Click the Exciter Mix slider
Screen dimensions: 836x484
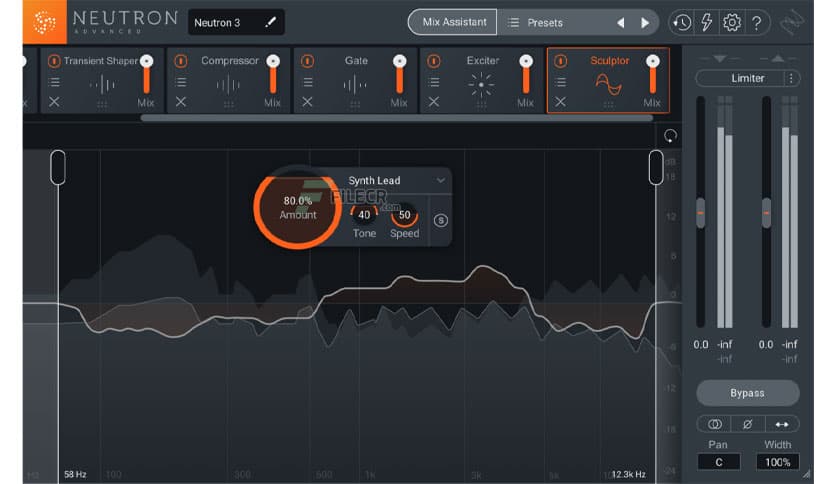[x=526, y=75]
